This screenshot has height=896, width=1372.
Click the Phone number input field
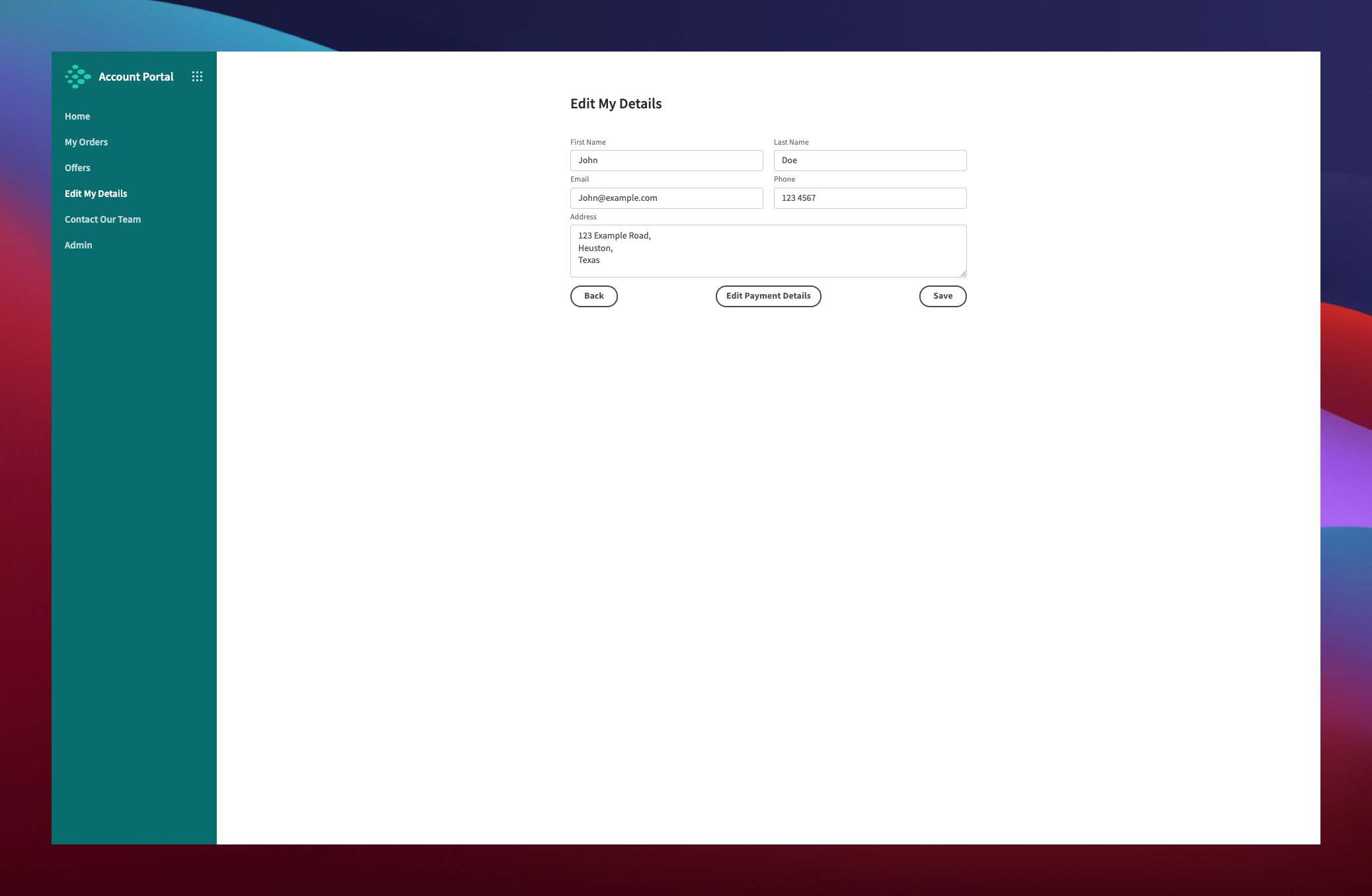[x=870, y=197]
